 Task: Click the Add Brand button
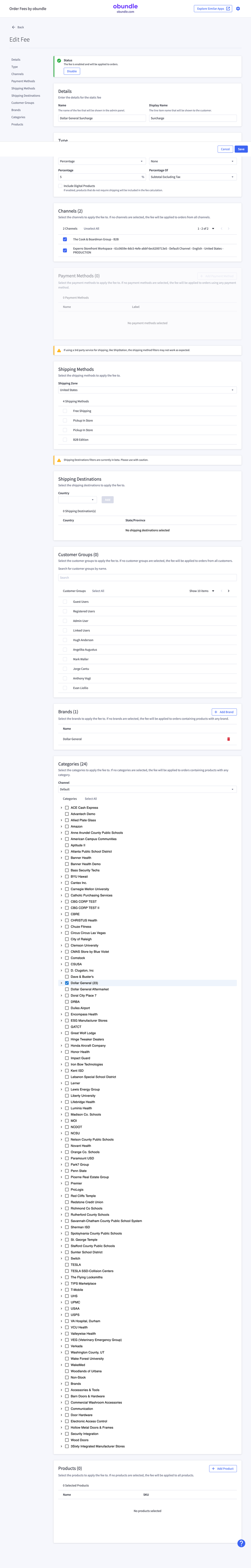click(x=224, y=712)
